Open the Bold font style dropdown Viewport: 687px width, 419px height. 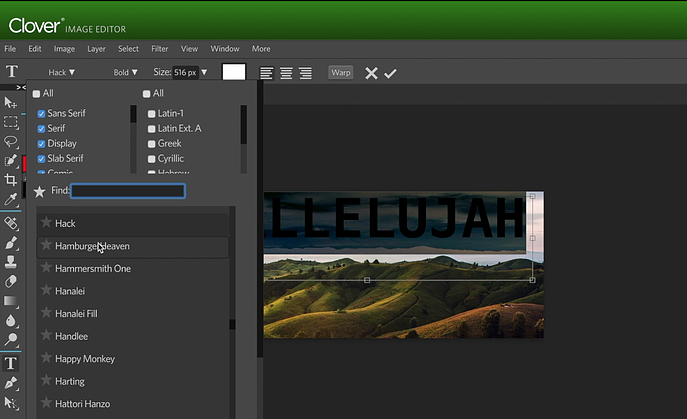point(125,72)
